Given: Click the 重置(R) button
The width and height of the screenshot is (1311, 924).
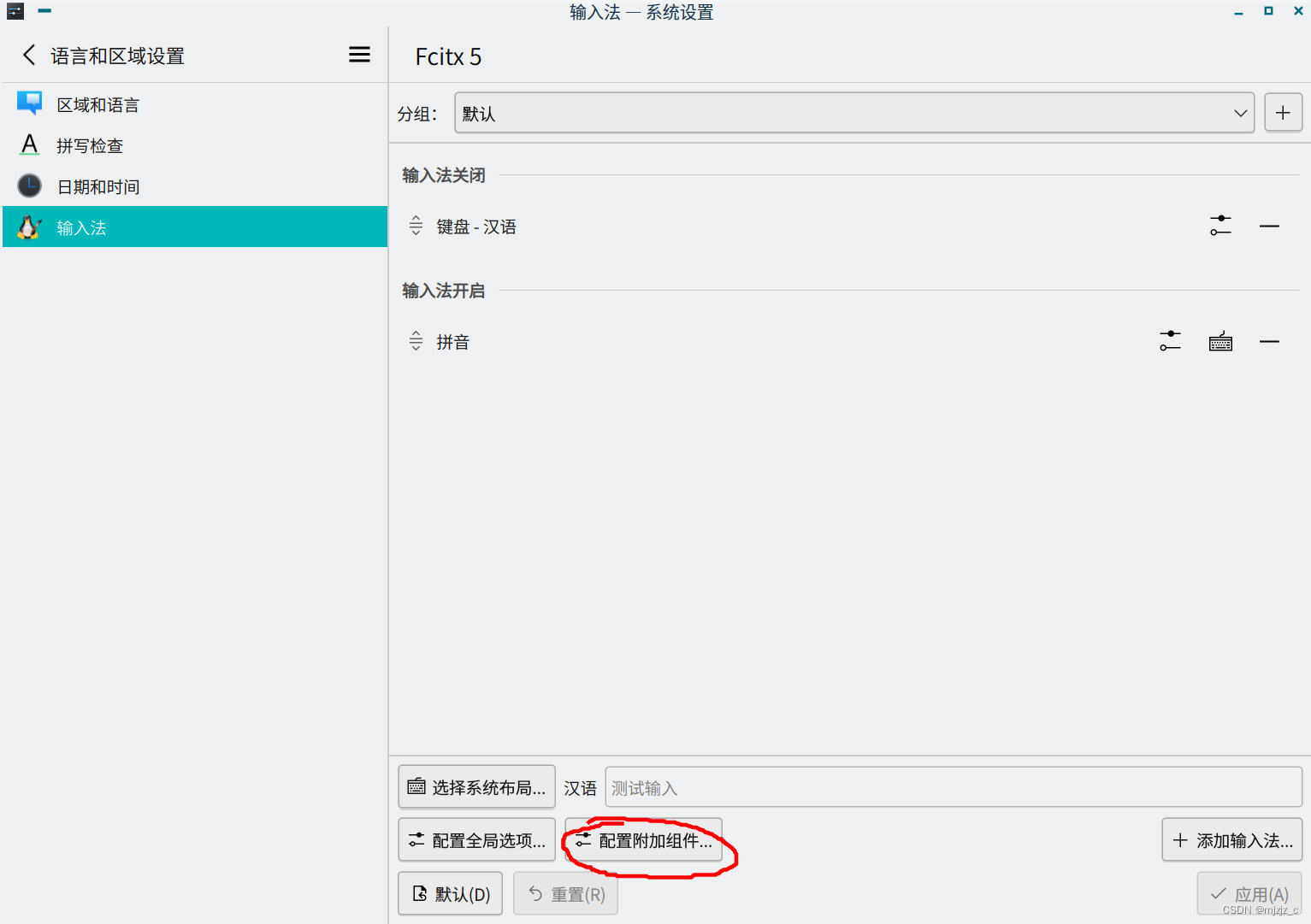Looking at the screenshot, I should coord(565,894).
